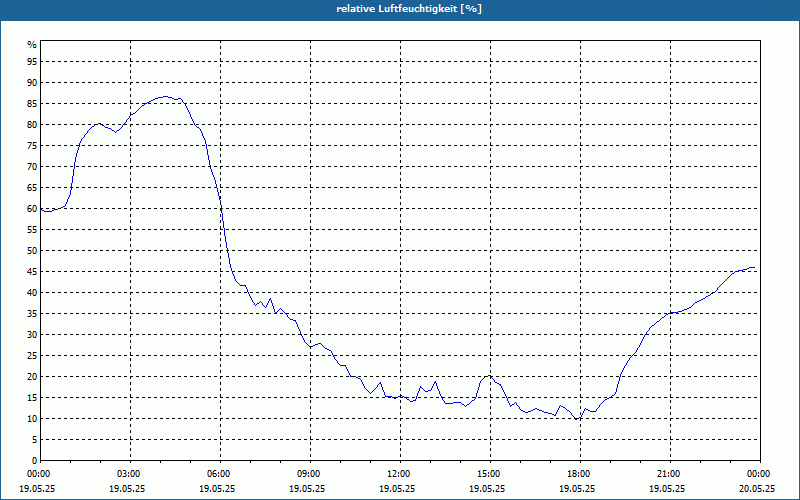800x500 pixels.
Task: Select the "03:00" time label
Action: tap(130, 474)
